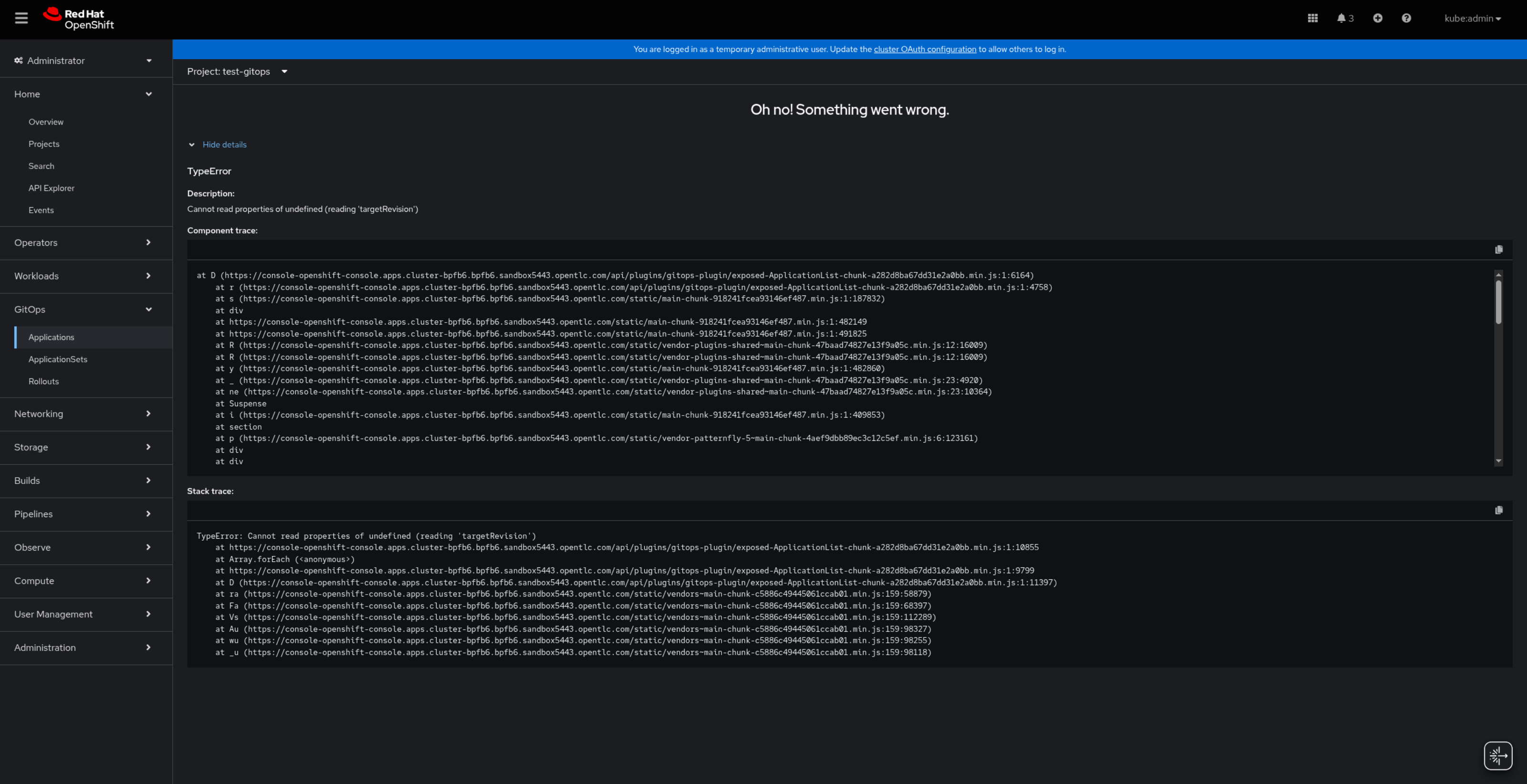Screen dimensions: 1527x784
Task: Click the Red Hat OpenShift logo
Action: [x=78, y=18]
